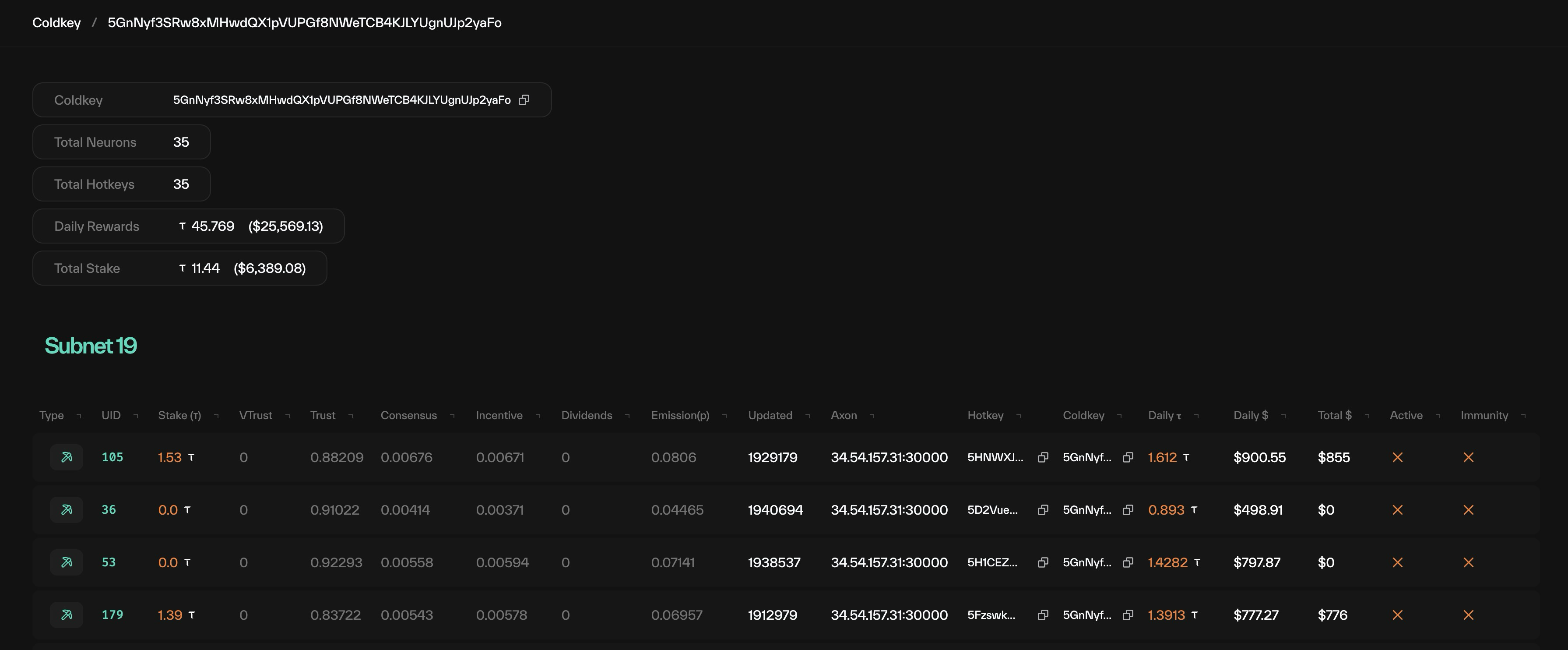Open UID 105 neuron link
The width and height of the screenshot is (1568, 650).
point(113,458)
